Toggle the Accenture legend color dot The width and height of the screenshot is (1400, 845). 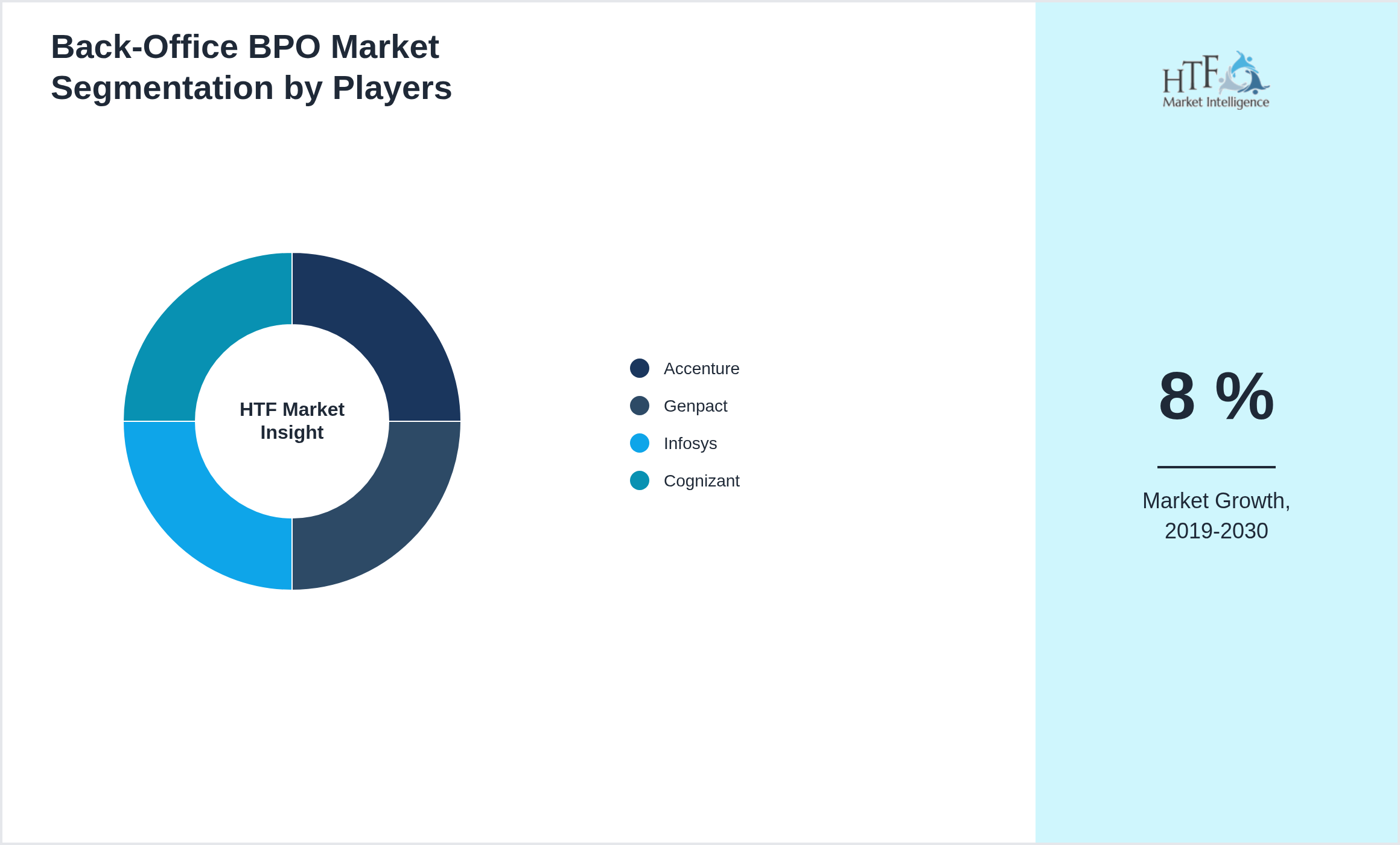tap(640, 368)
